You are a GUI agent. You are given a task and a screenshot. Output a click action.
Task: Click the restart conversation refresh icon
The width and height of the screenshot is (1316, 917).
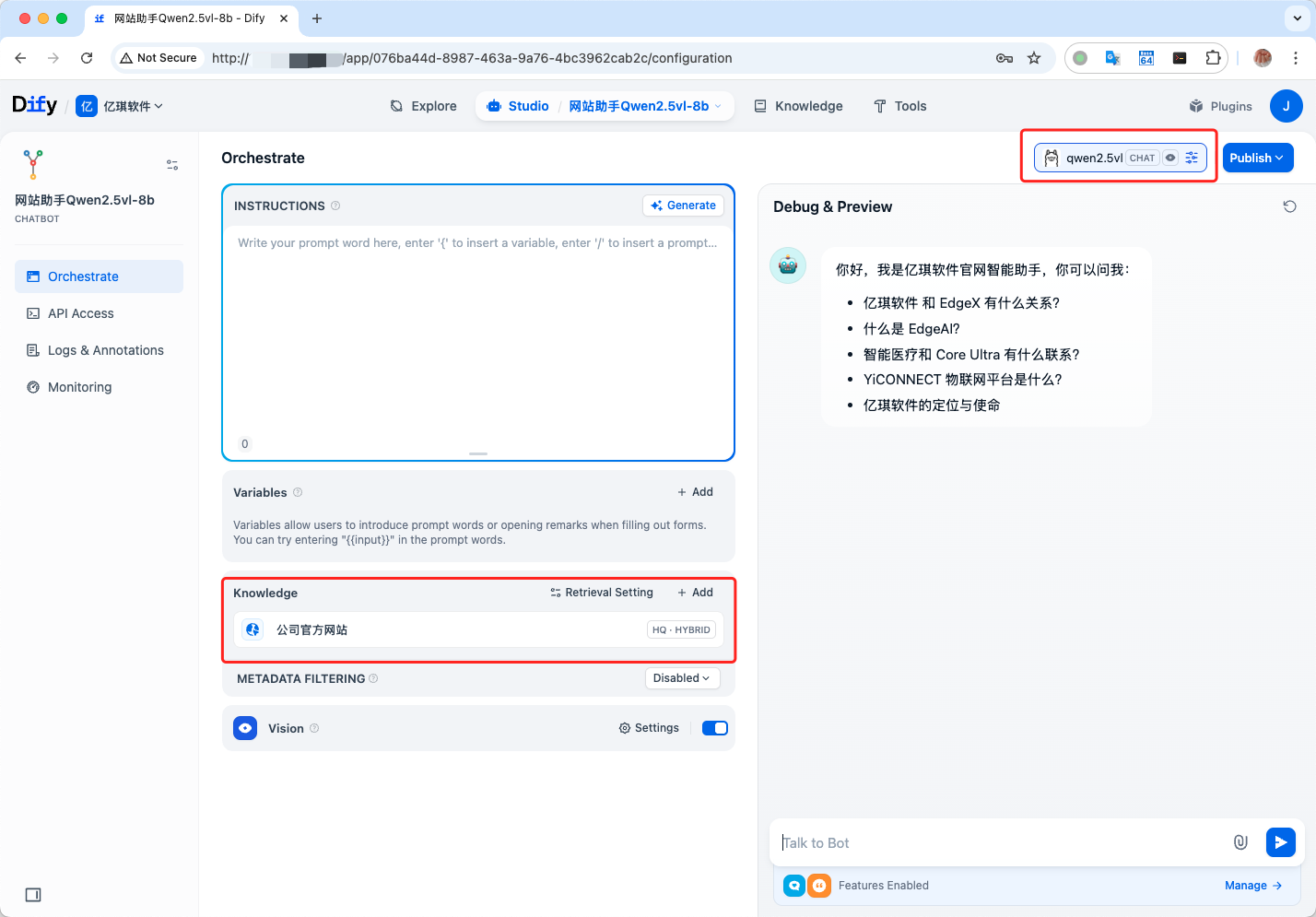coord(1289,206)
